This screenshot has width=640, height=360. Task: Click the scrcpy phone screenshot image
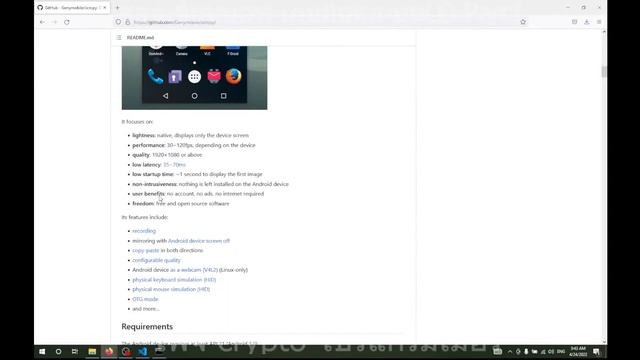click(194, 78)
